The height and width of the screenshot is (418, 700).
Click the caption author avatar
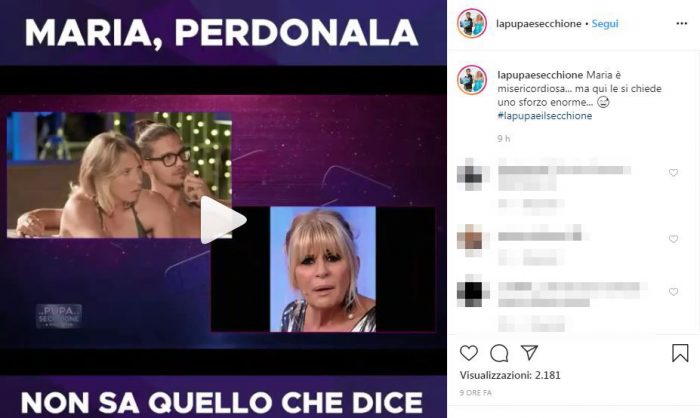472,79
